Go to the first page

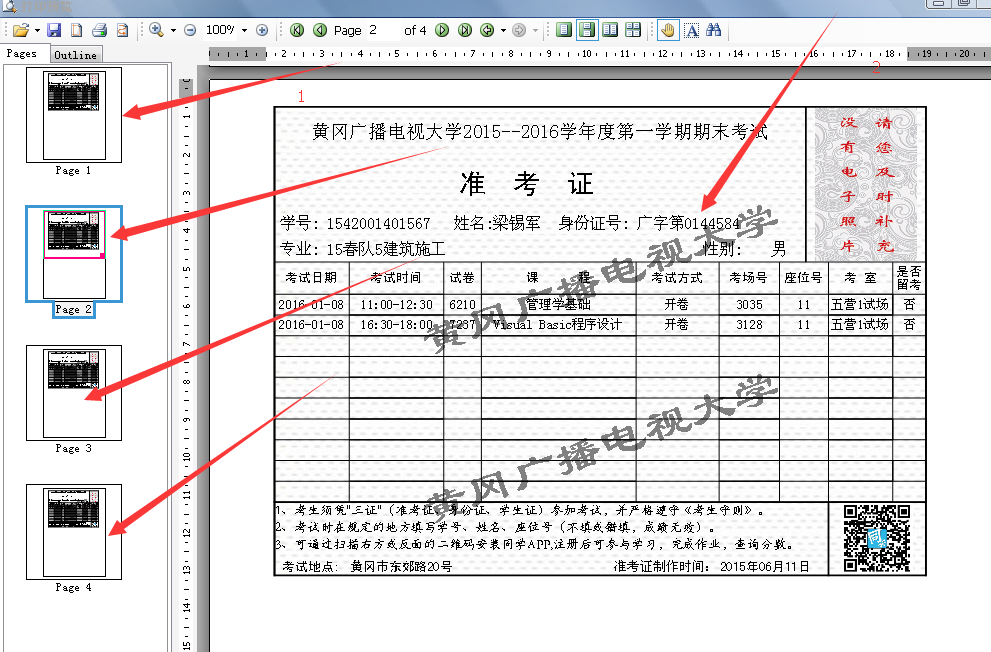(297, 30)
